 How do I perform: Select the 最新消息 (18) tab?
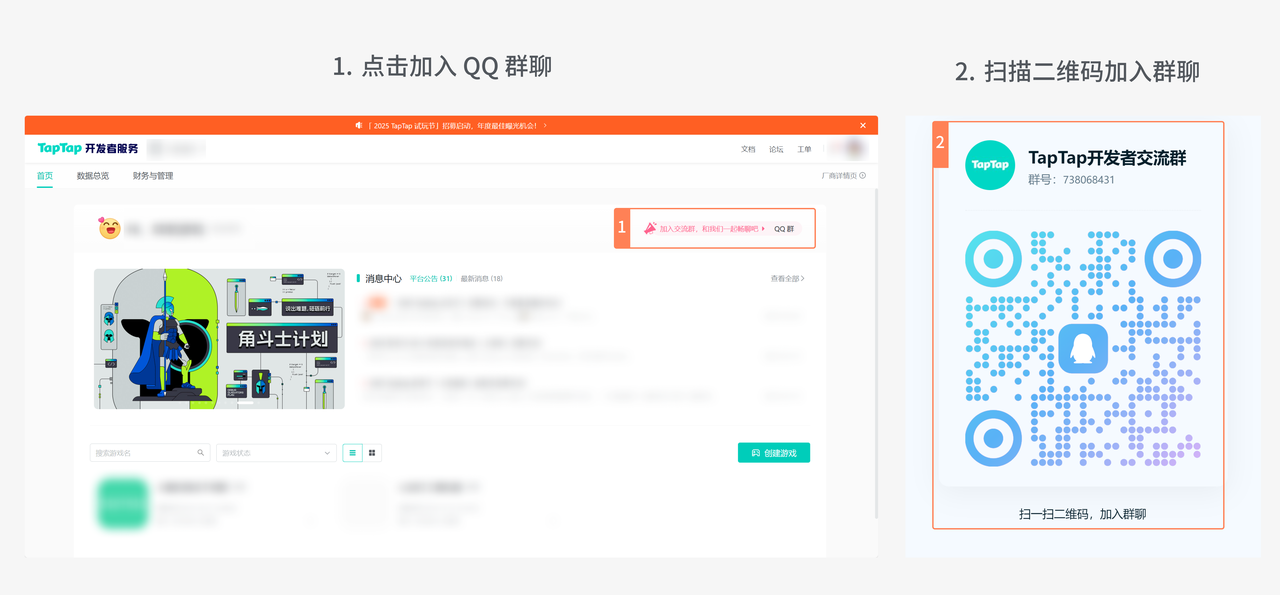pos(482,279)
